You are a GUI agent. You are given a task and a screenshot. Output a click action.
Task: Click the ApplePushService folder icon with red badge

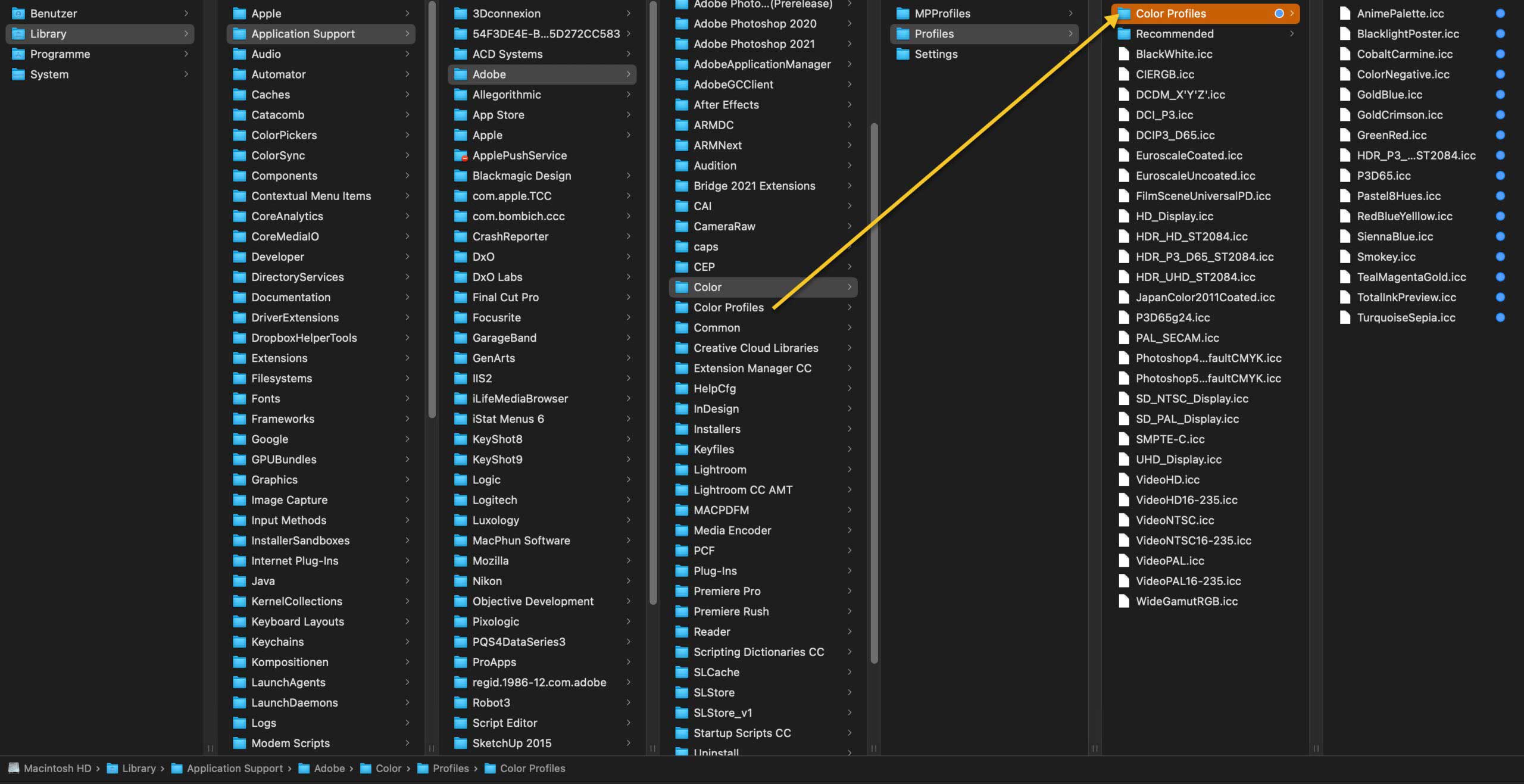click(x=461, y=155)
